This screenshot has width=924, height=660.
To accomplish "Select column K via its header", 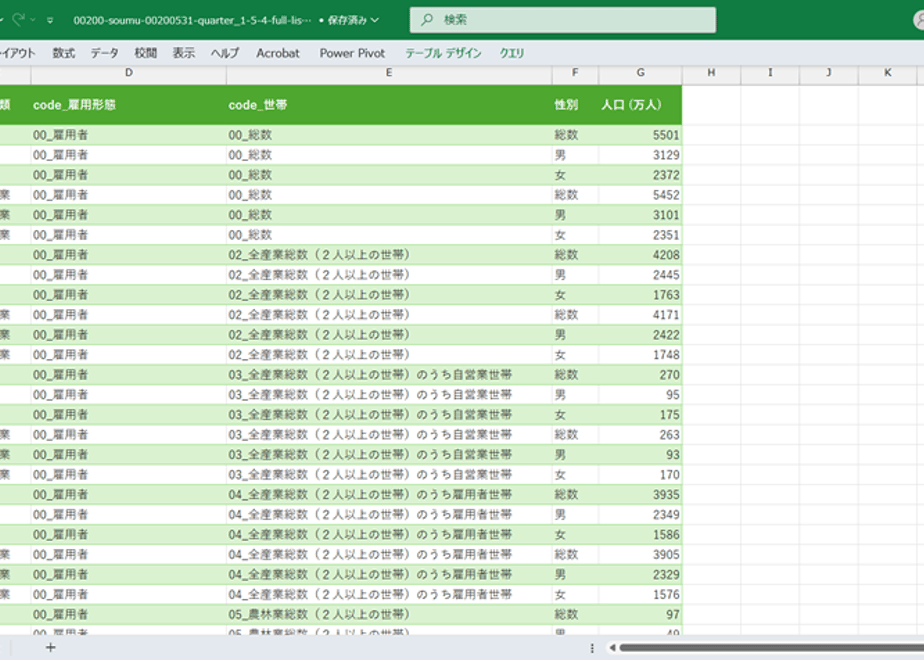I will pos(887,73).
